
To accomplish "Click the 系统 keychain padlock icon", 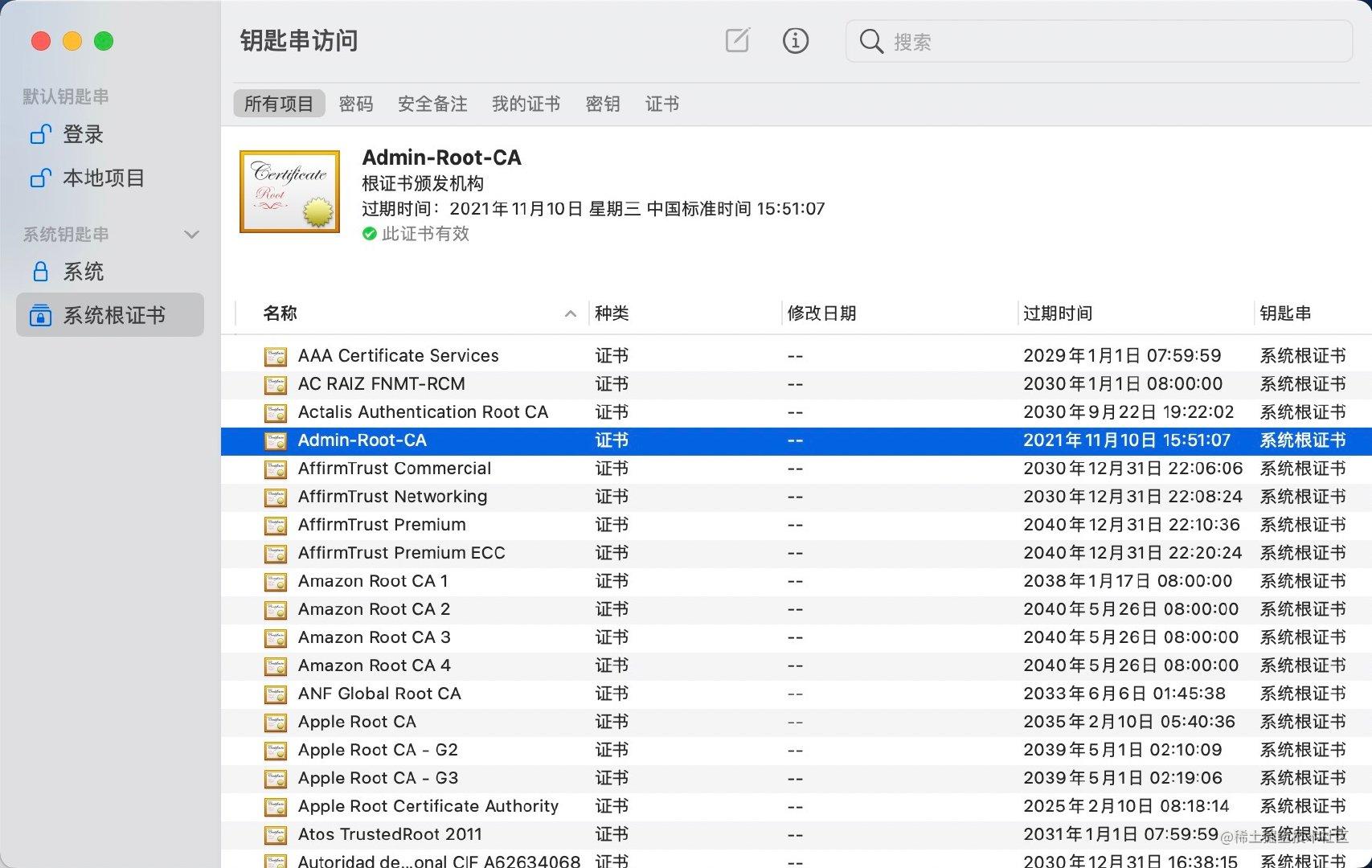I will click(x=40, y=272).
